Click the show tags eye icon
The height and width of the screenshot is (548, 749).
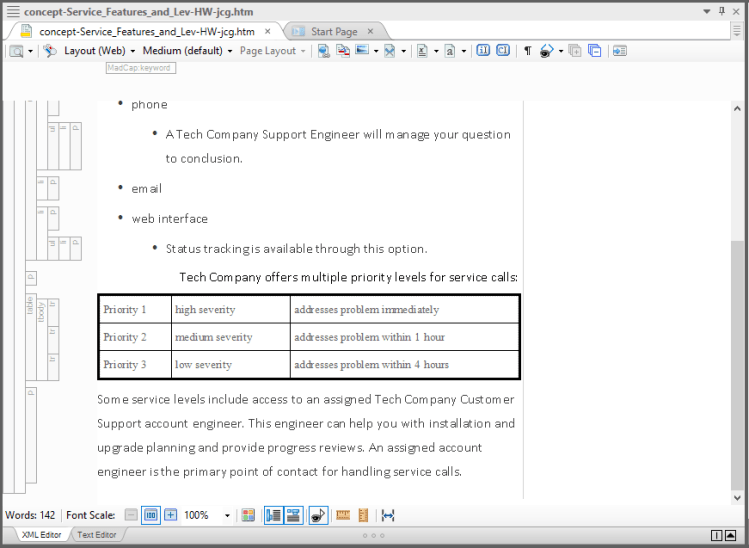click(x=546, y=51)
